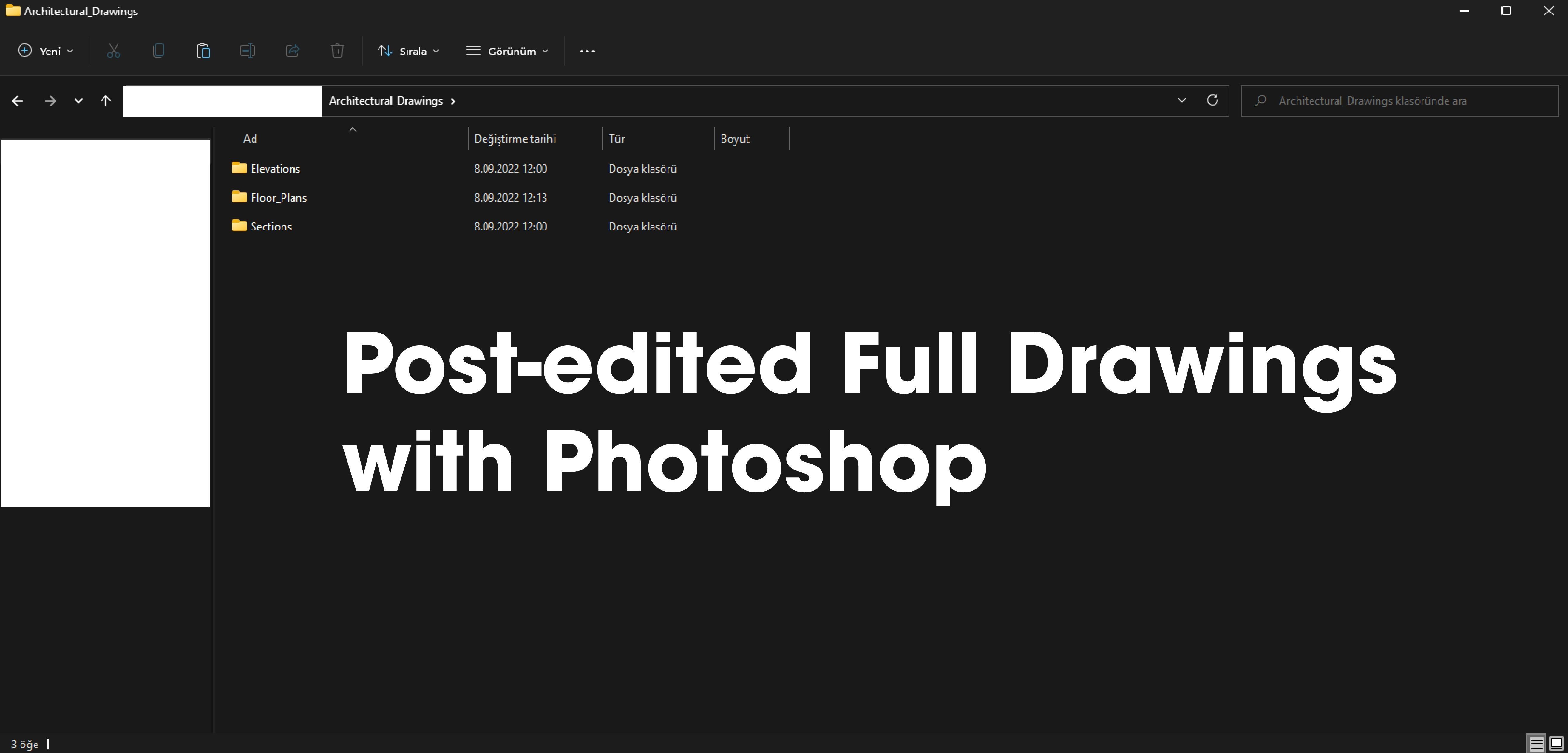The height and width of the screenshot is (753, 1568).
Task: Click the Delete trash can icon
Action: pyautogui.click(x=337, y=51)
